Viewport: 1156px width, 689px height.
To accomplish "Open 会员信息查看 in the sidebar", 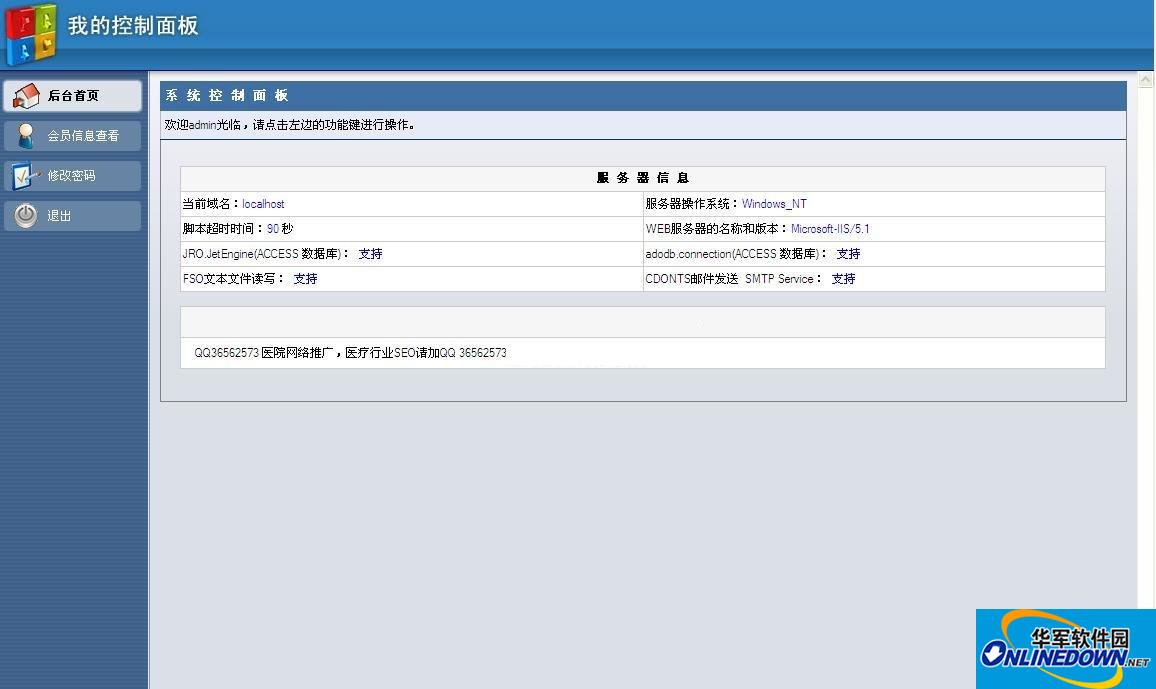I will pyautogui.click(x=85, y=135).
